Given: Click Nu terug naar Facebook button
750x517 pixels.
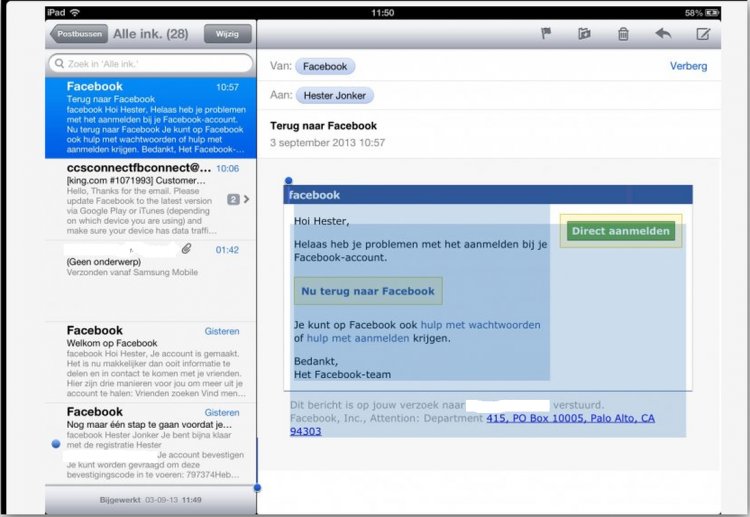Looking at the screenshot, I should click(368, 291).
